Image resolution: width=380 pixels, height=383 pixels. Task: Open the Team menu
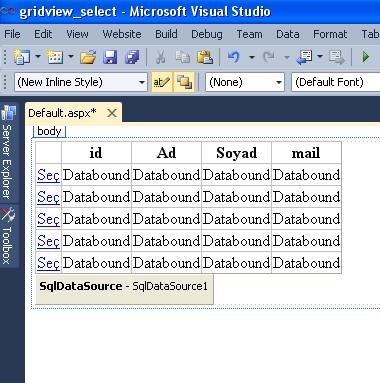tap(249, 34)
